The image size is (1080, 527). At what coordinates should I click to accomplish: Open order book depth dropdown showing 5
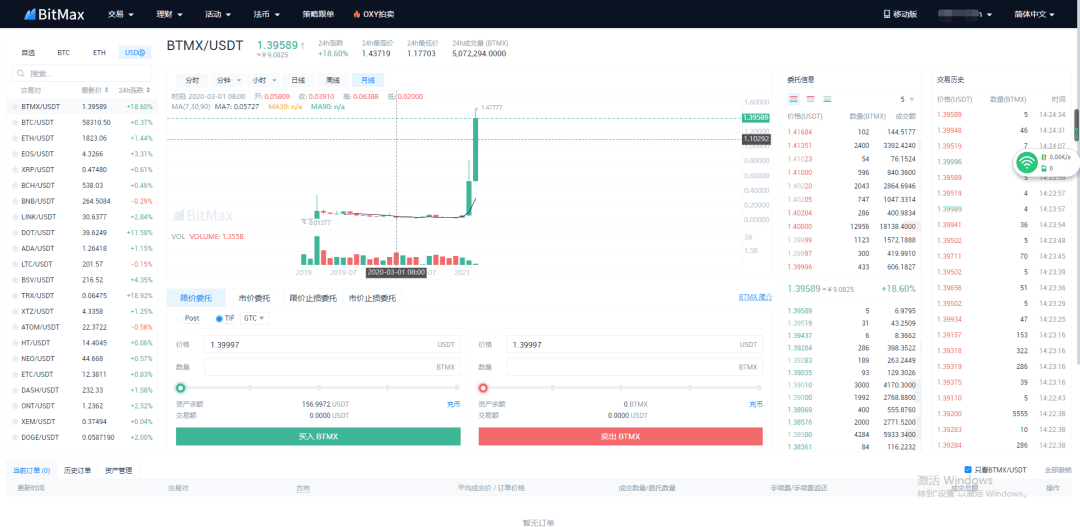pyautogui.click(x=907, y=99)
